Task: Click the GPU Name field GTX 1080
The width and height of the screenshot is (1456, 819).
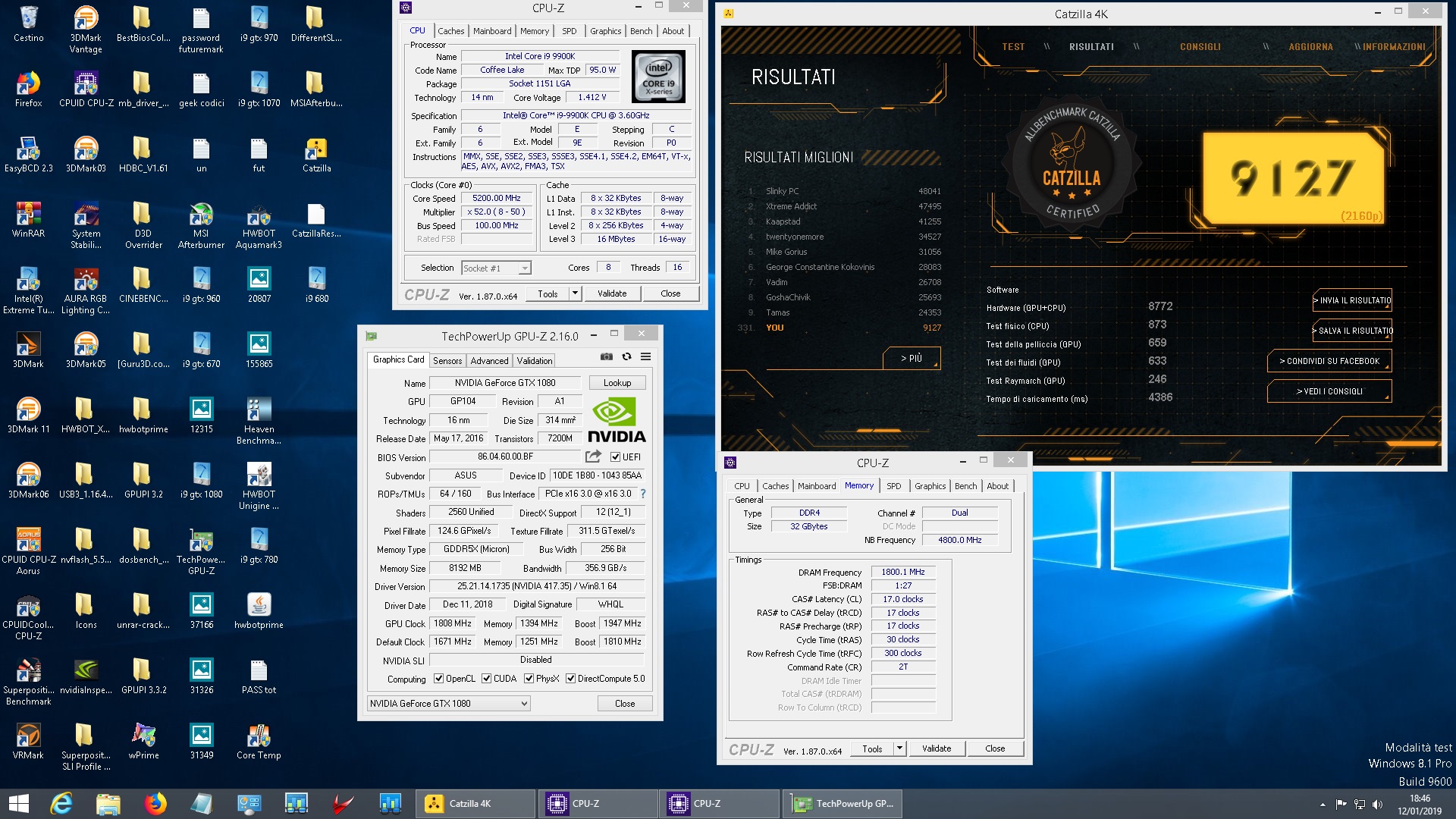Action: click(505, 383)
